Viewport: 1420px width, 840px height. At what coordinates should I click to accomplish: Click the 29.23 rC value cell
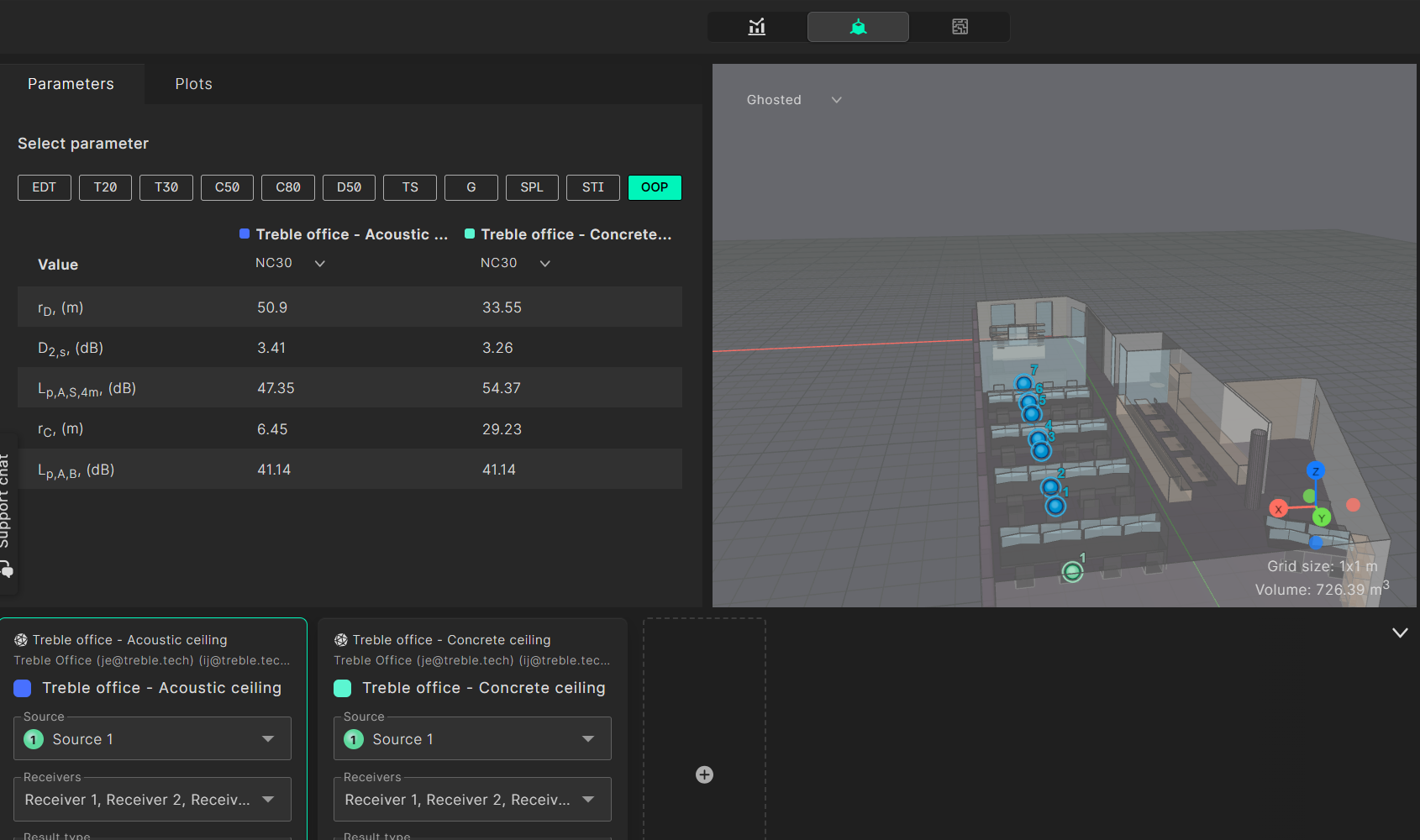pyautogui.click(x=502, y=429)
